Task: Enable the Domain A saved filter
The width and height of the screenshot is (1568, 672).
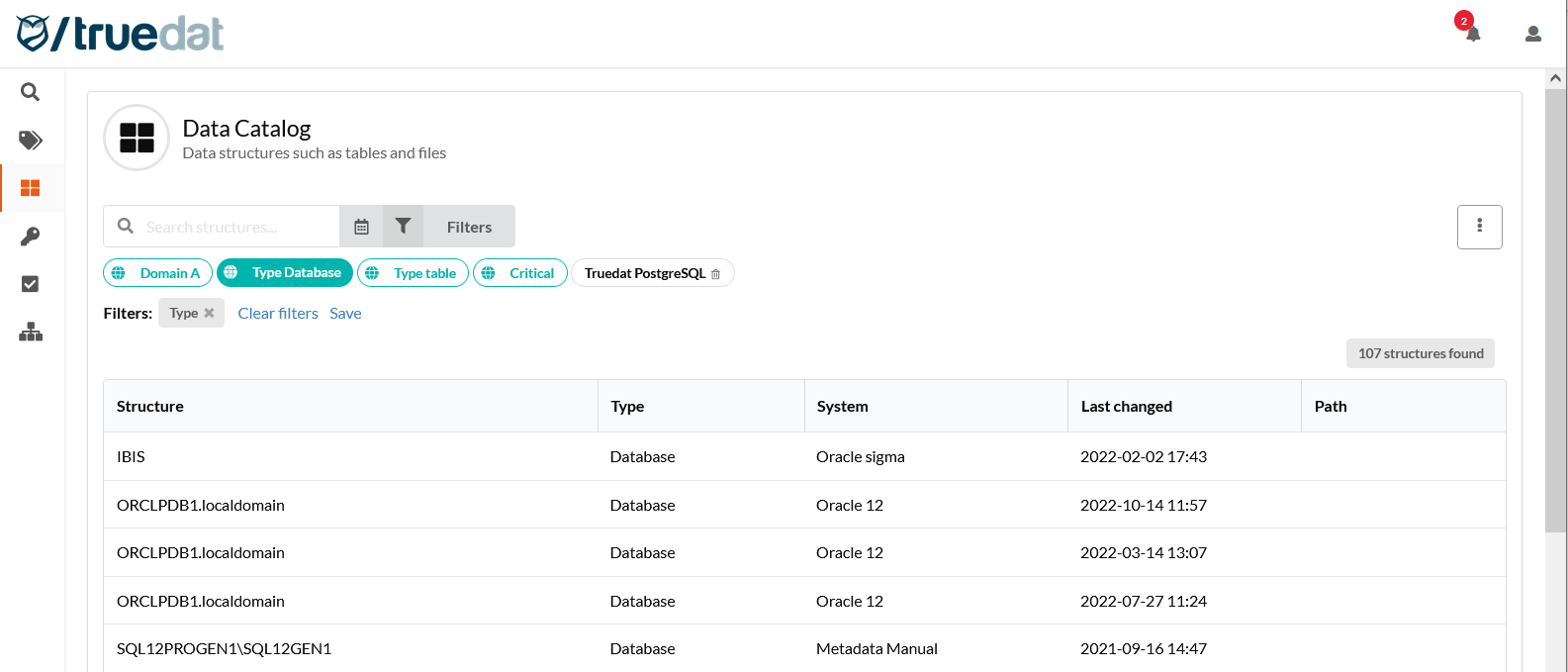Action: 158,273
